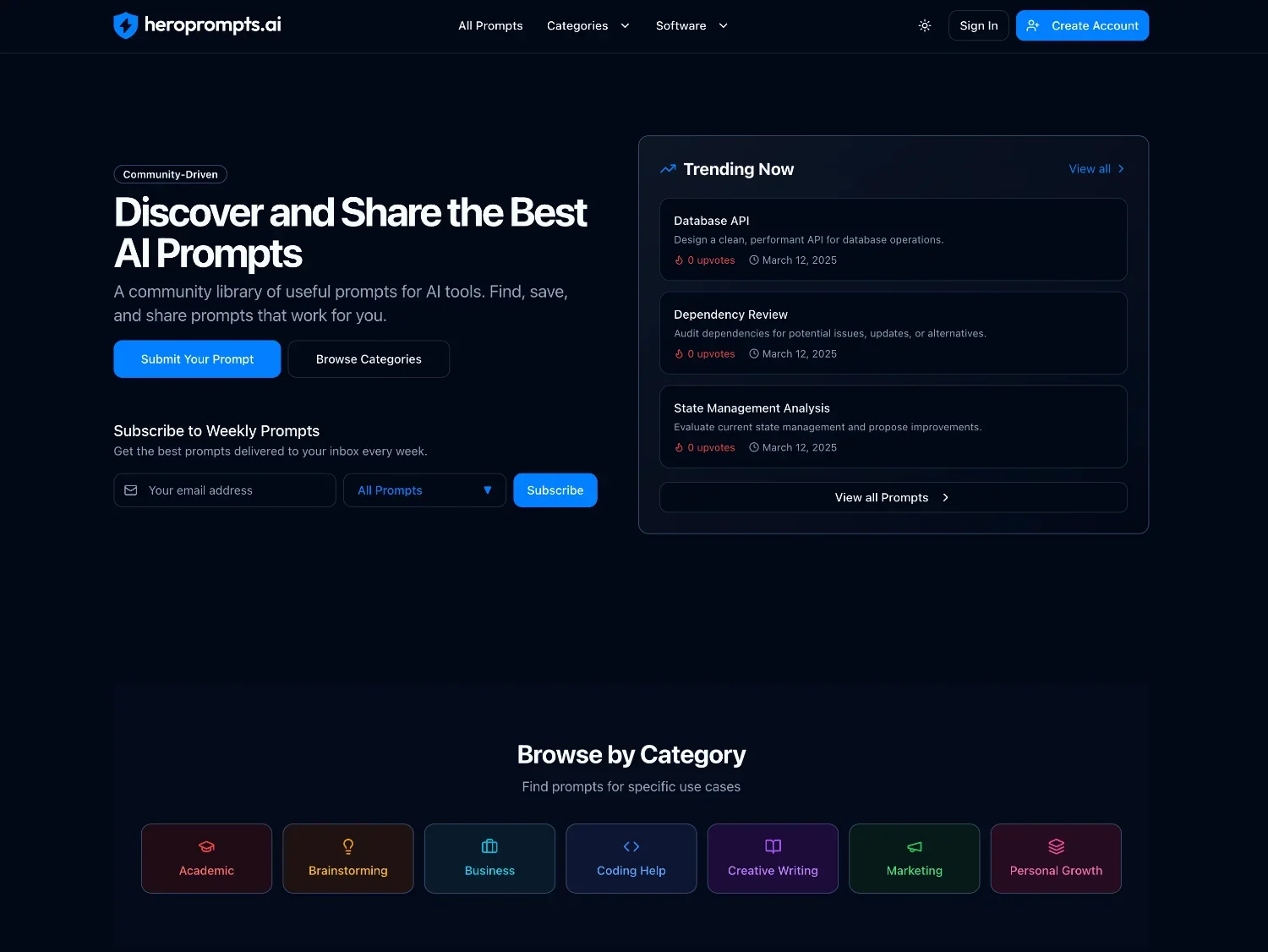
Task: Click the flame upvote icon on Database API
Action: pos(679,260)
